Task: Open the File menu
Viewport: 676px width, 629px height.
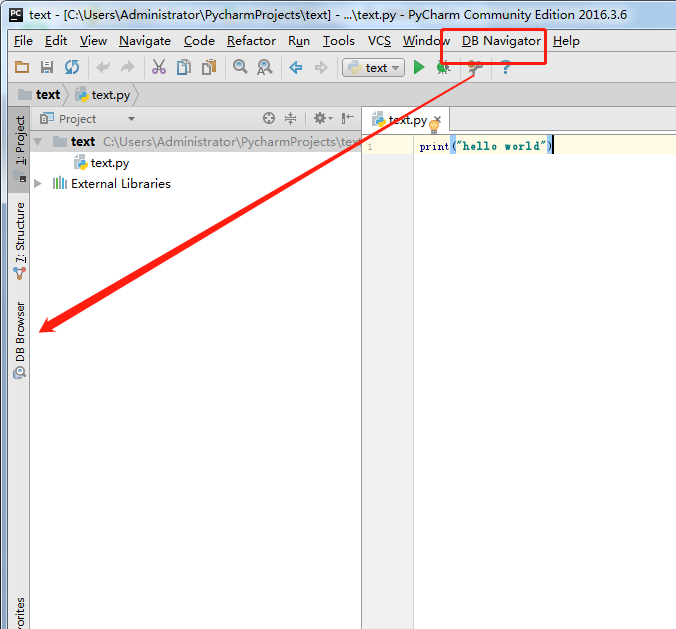Action: click(23, 41)
